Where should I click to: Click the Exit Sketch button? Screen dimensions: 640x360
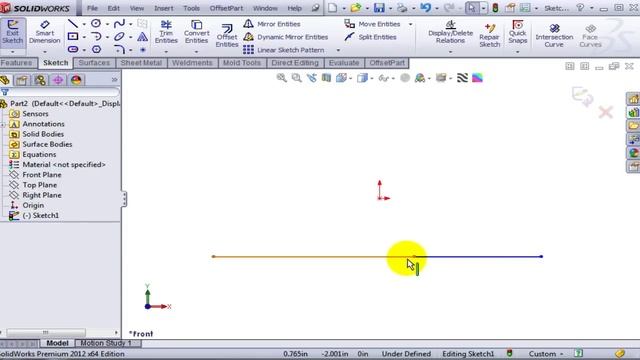[12, 32]
